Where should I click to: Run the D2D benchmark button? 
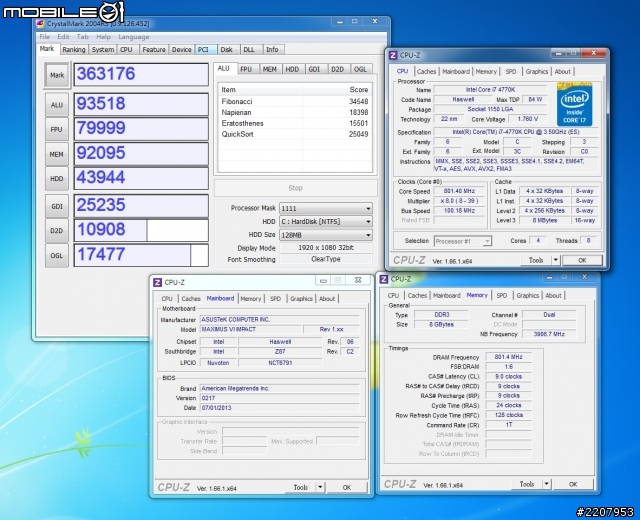(x=57, y=231)
